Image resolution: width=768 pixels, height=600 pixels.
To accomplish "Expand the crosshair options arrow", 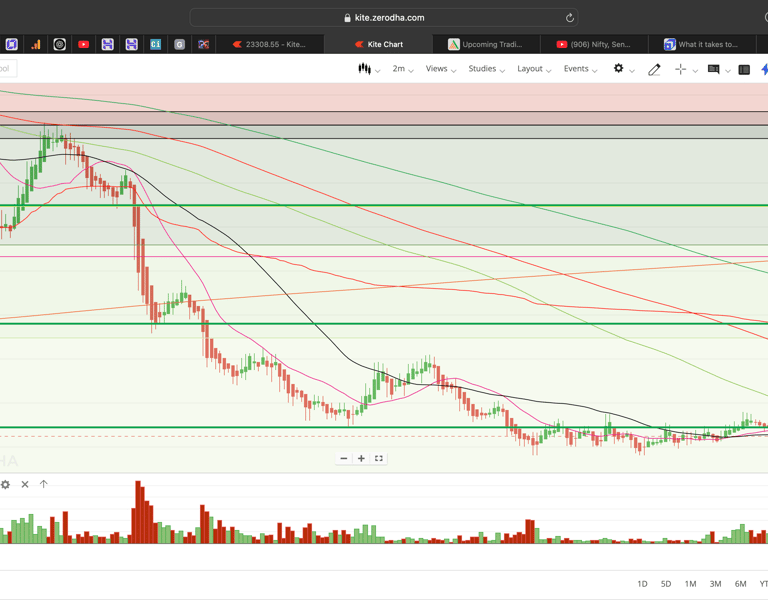I will point(695,71).
